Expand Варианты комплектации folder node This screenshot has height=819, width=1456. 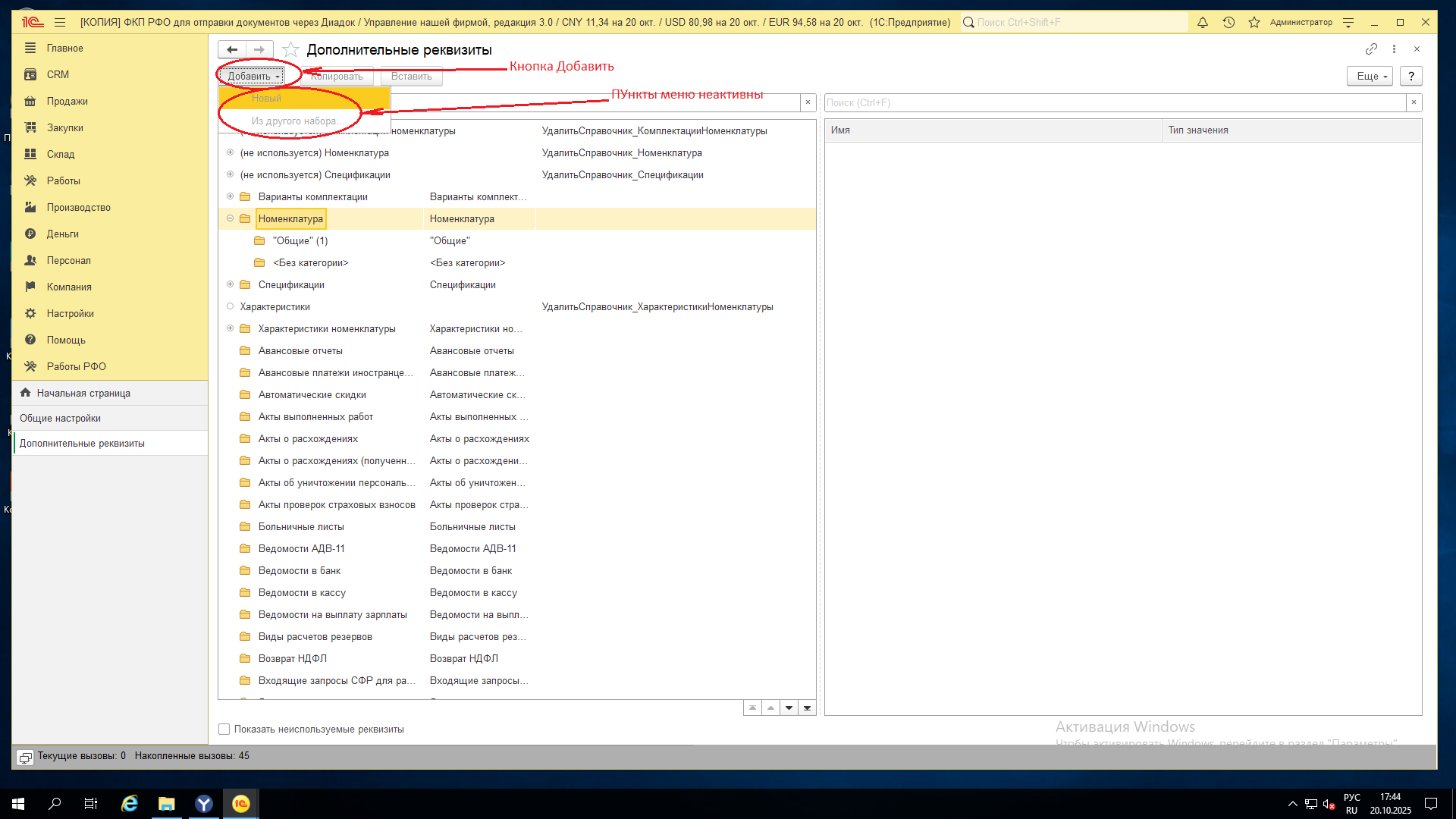point(230,196)
